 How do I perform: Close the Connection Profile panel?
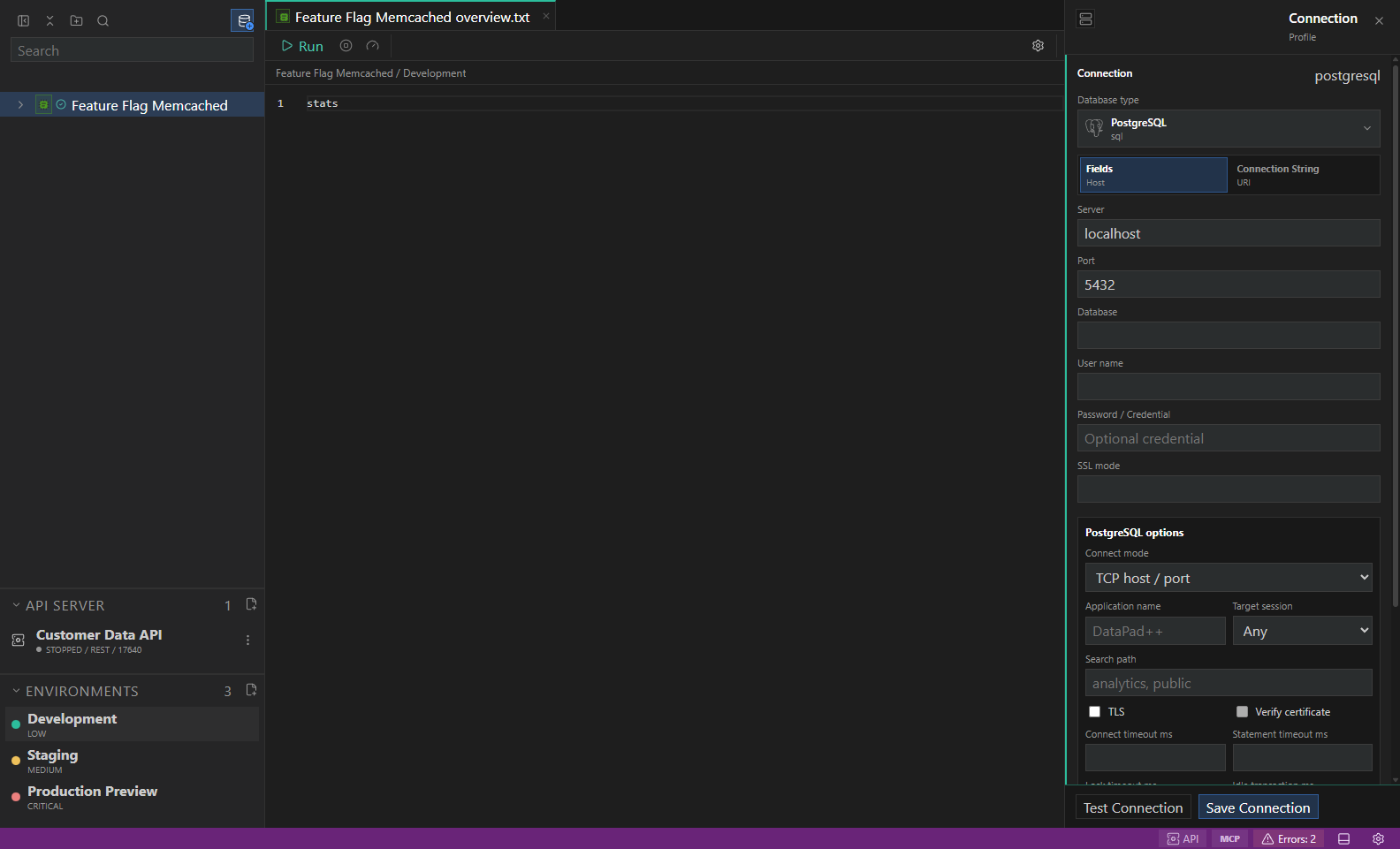[x=1379, y=20]
